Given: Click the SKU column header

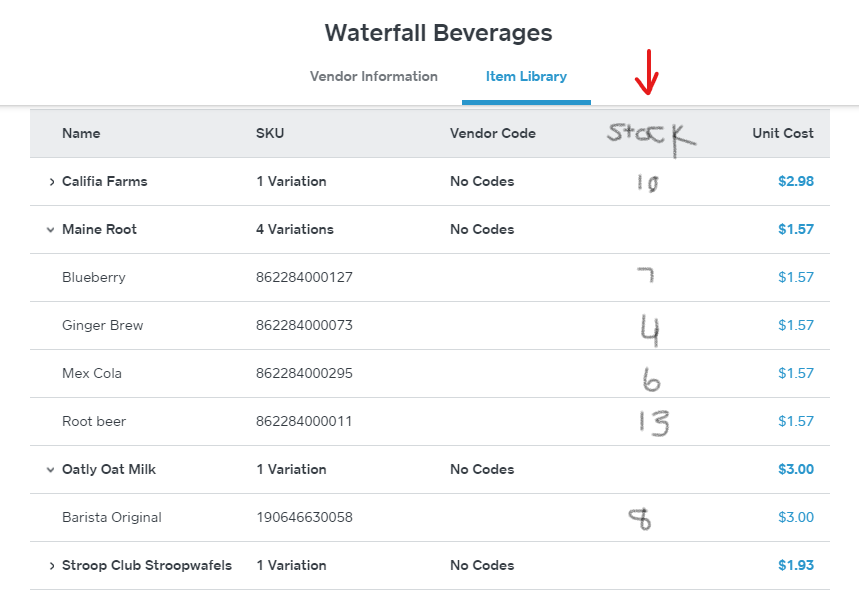Looking at the screenshot, I should point(270,134).
